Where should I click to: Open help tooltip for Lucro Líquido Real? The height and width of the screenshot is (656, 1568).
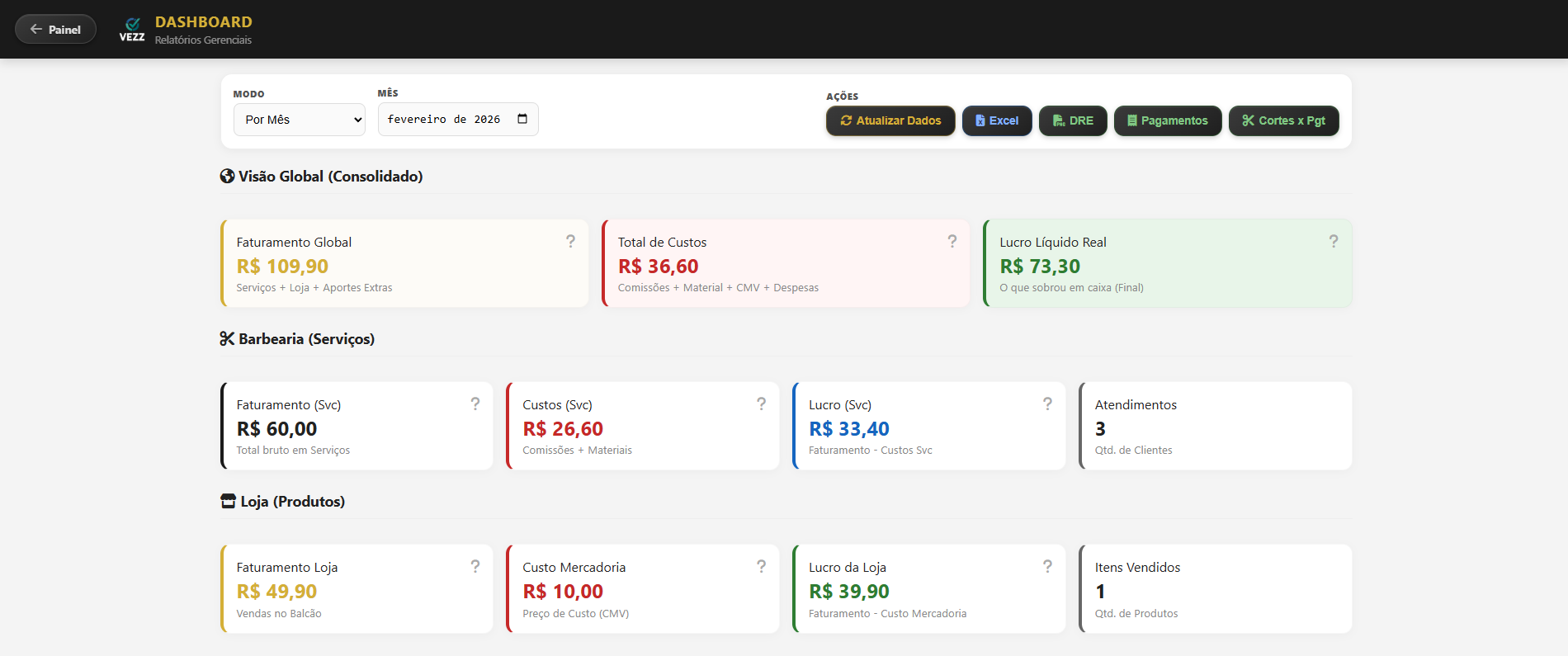tap(1333, 241)
